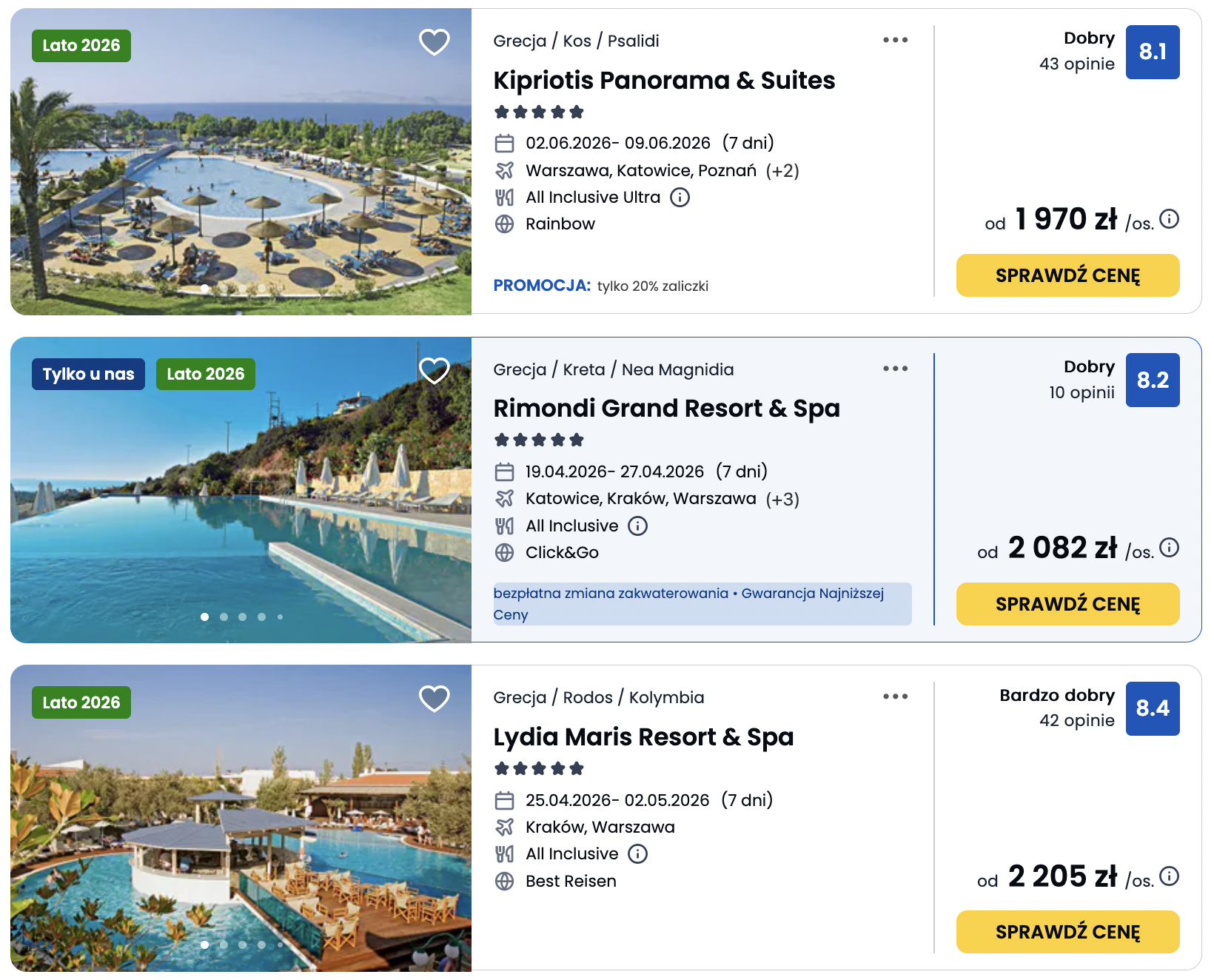Add Kipriotis Panorama & Suites to favorites

(x=434, y=42)
